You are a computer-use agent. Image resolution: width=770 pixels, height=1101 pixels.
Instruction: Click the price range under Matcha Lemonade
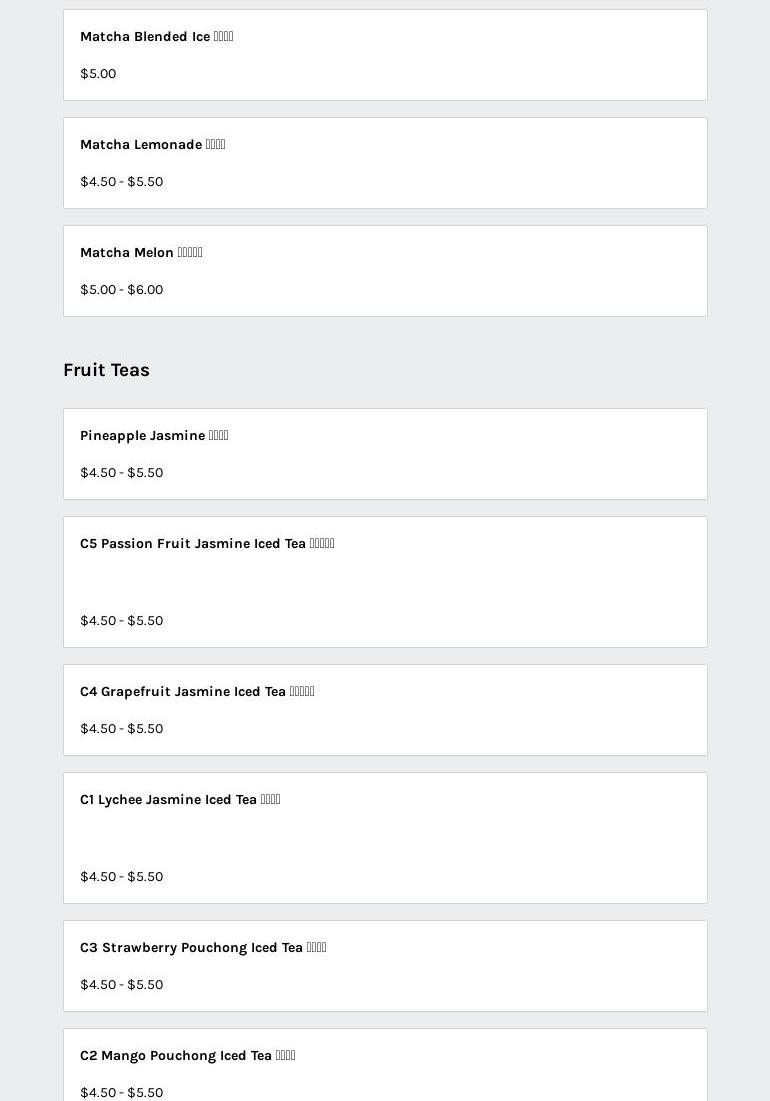121,182
